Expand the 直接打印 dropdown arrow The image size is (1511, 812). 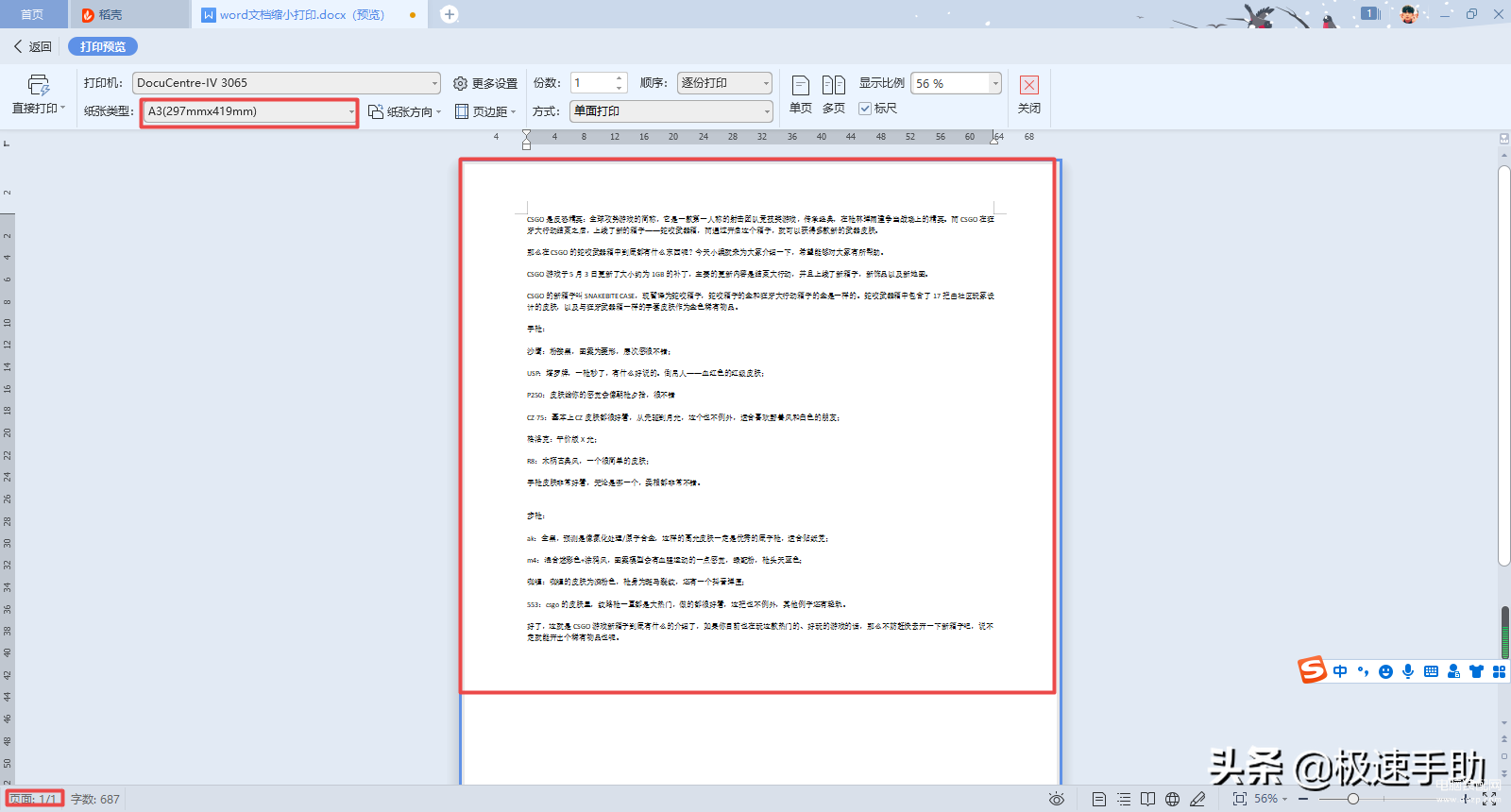(x=62, y=108)
